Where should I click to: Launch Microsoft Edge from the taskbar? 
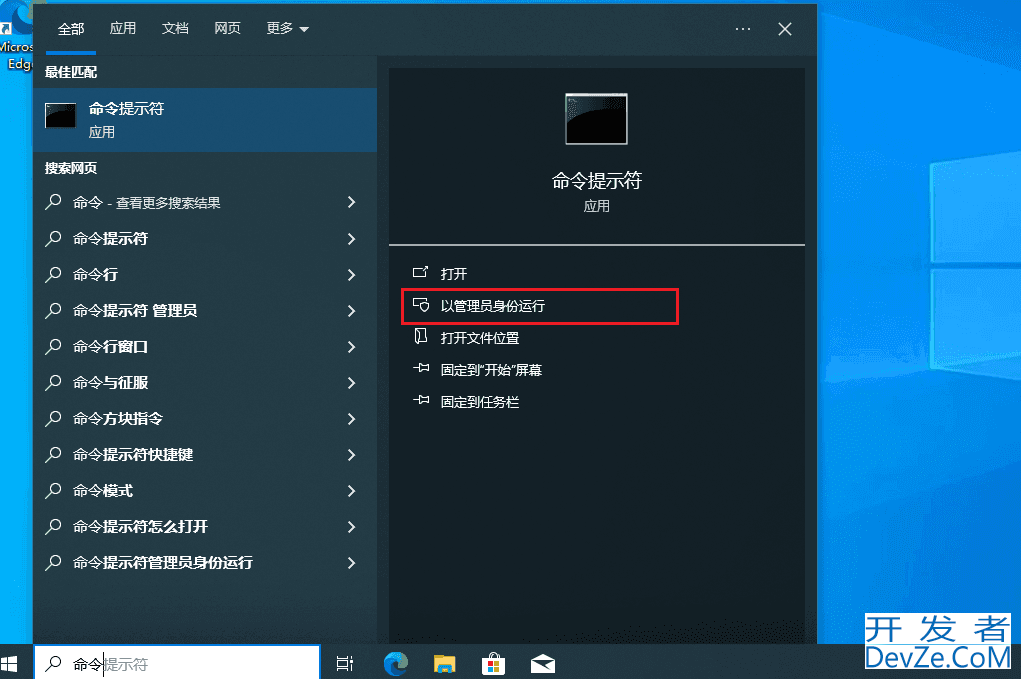coord(395,663)
